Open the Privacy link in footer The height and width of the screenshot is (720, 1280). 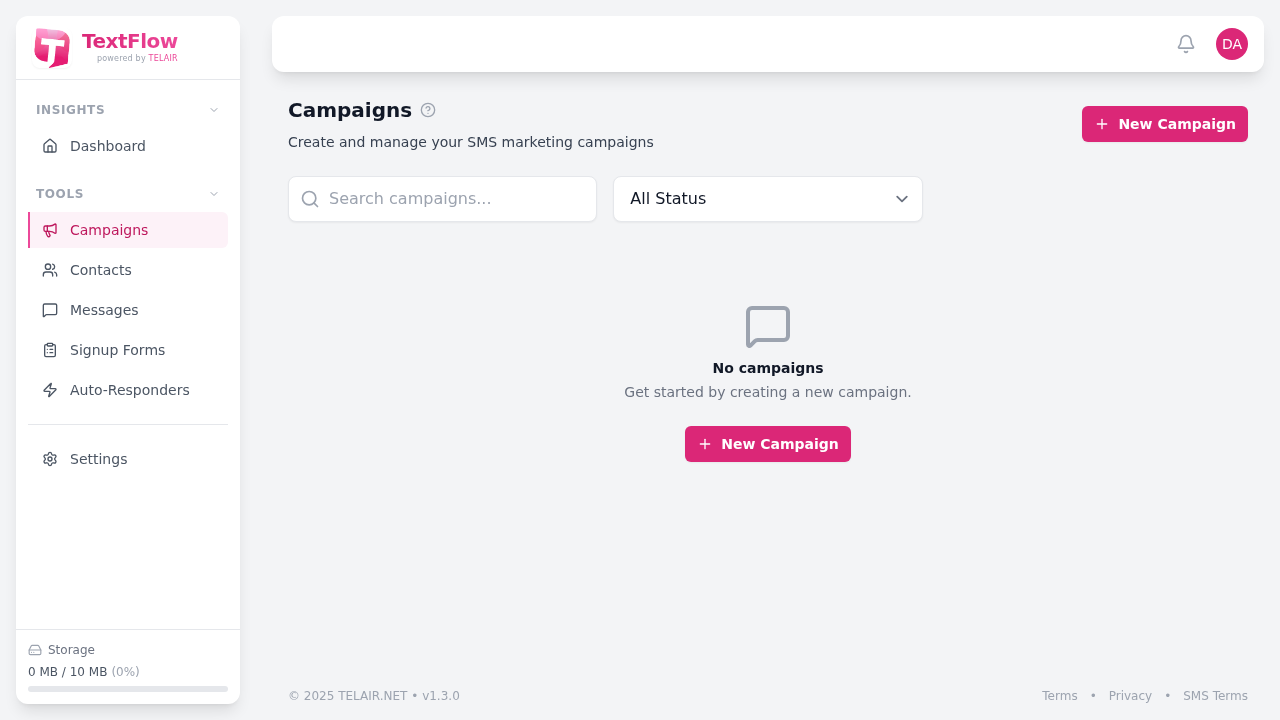1130,695
